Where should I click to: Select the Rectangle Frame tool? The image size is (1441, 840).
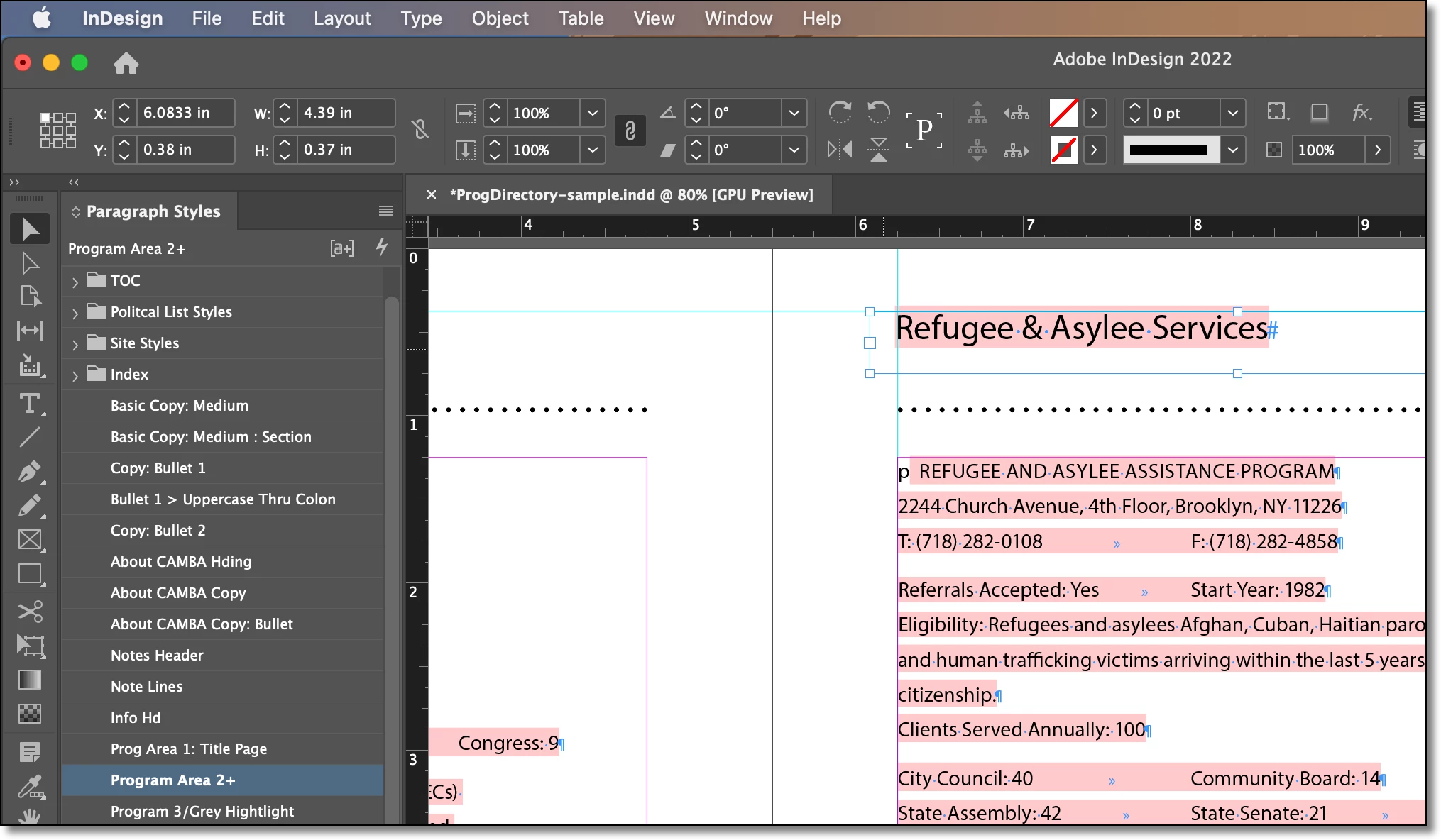[29, 540]
